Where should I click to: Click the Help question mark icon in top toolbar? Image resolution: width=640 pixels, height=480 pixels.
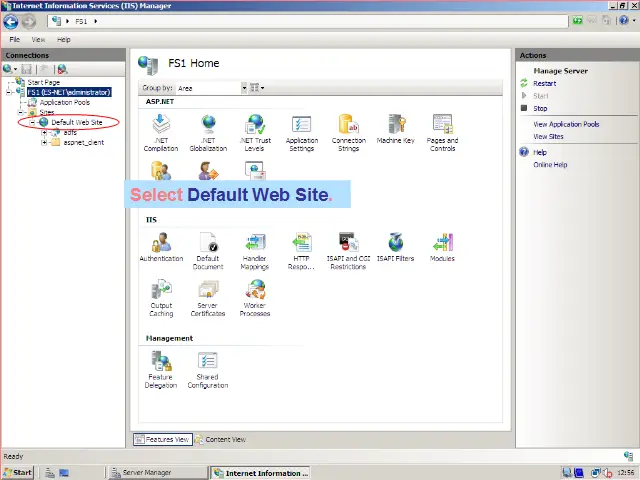[623, 20]
